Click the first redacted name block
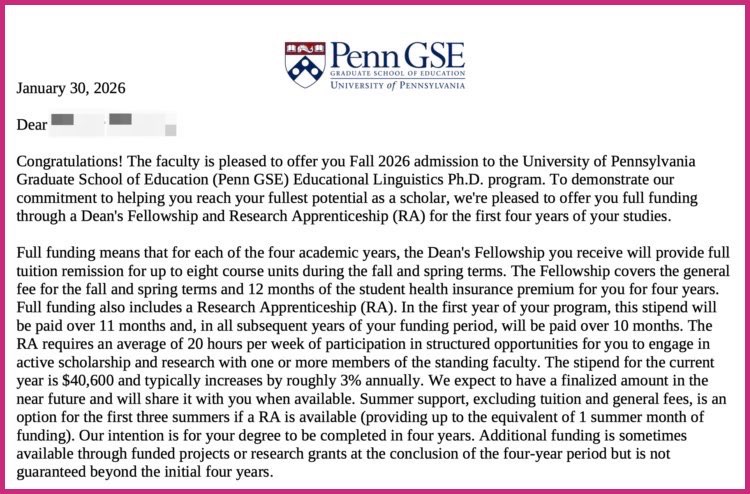This screenshot has width=750, height=494. (x=63, y=123)
